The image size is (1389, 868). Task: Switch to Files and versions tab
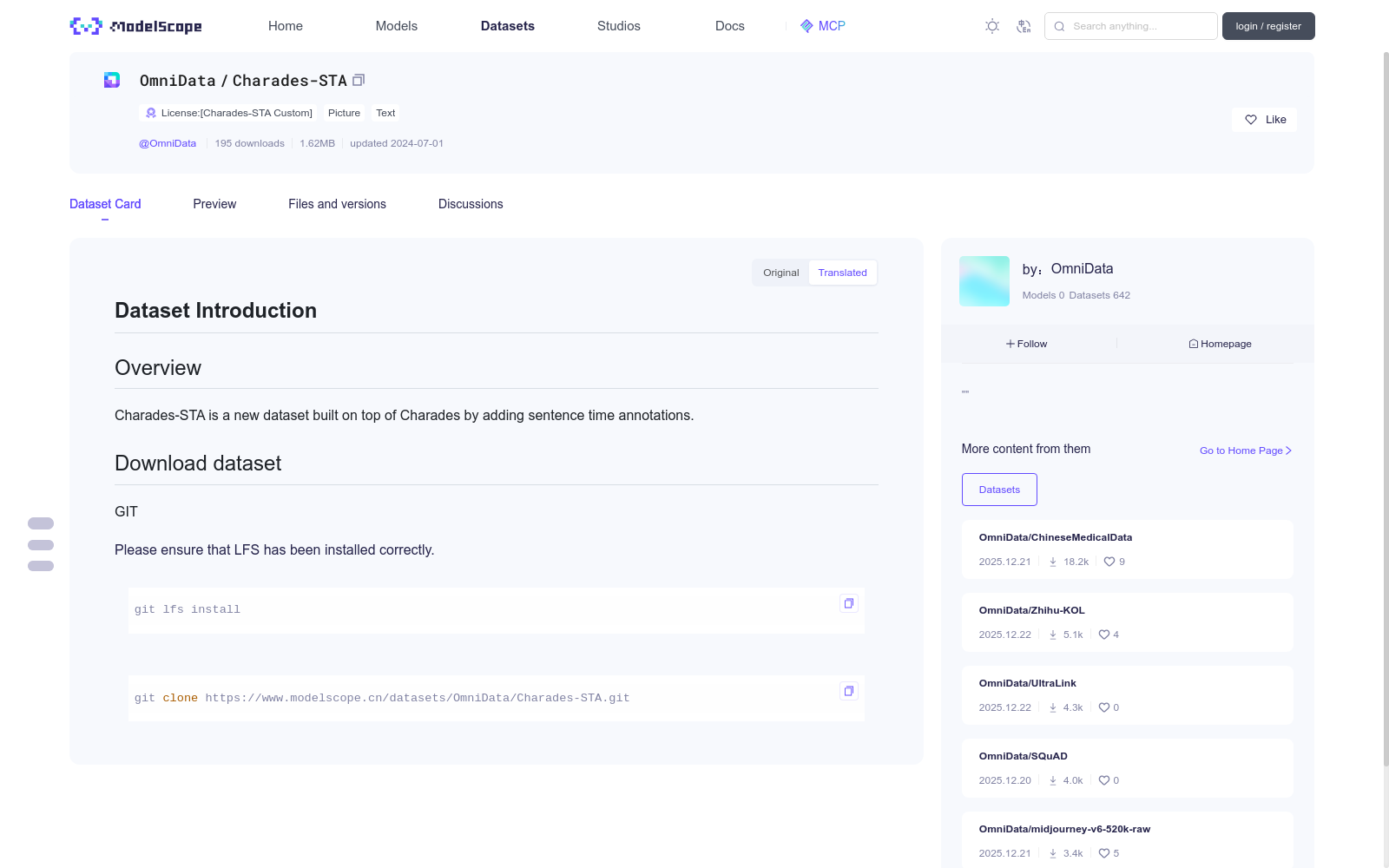(337, 204)
